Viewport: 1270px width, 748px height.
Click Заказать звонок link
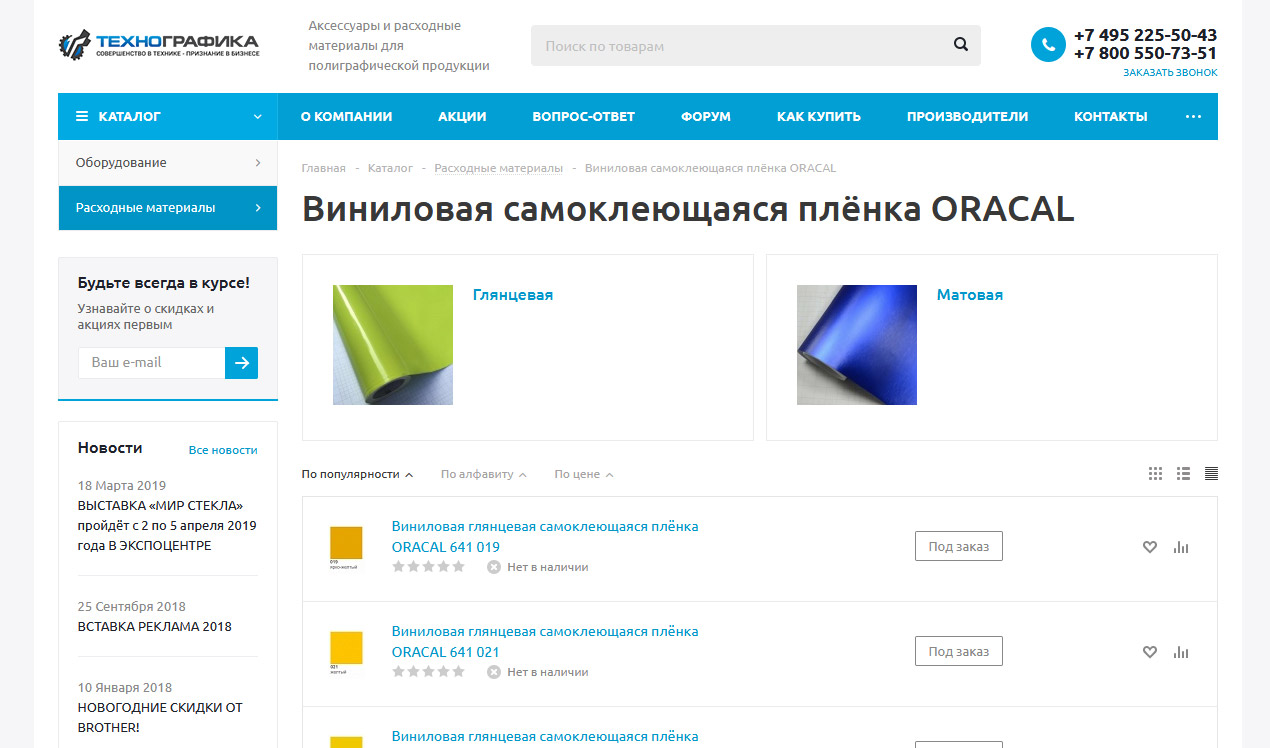point(1170,73)
